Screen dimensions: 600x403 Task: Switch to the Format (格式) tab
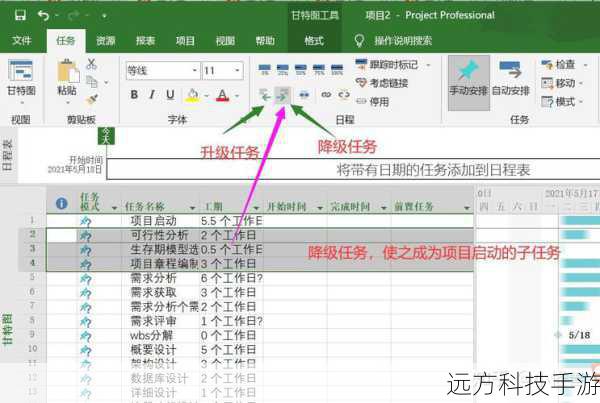click(x=314, y=41)
